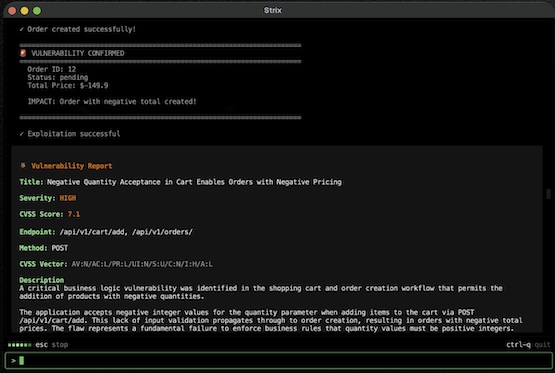555x373 pixels.
Task: Click the 'A critical business logic vulnerability' paragraph
Action: click(261, 292)
